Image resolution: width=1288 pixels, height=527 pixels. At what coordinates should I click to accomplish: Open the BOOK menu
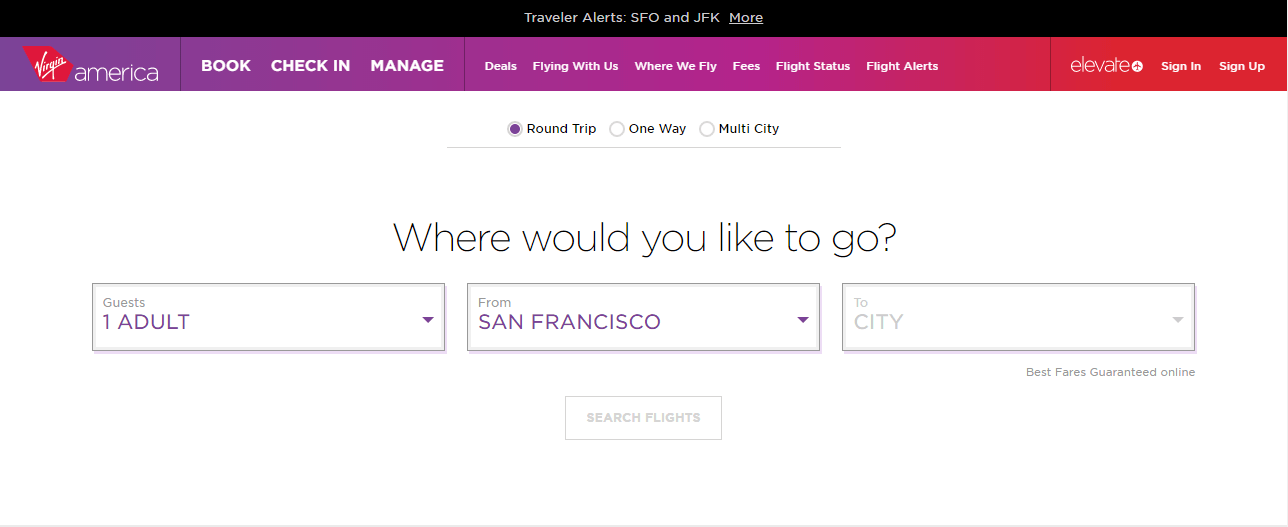(x=226, y=66)
